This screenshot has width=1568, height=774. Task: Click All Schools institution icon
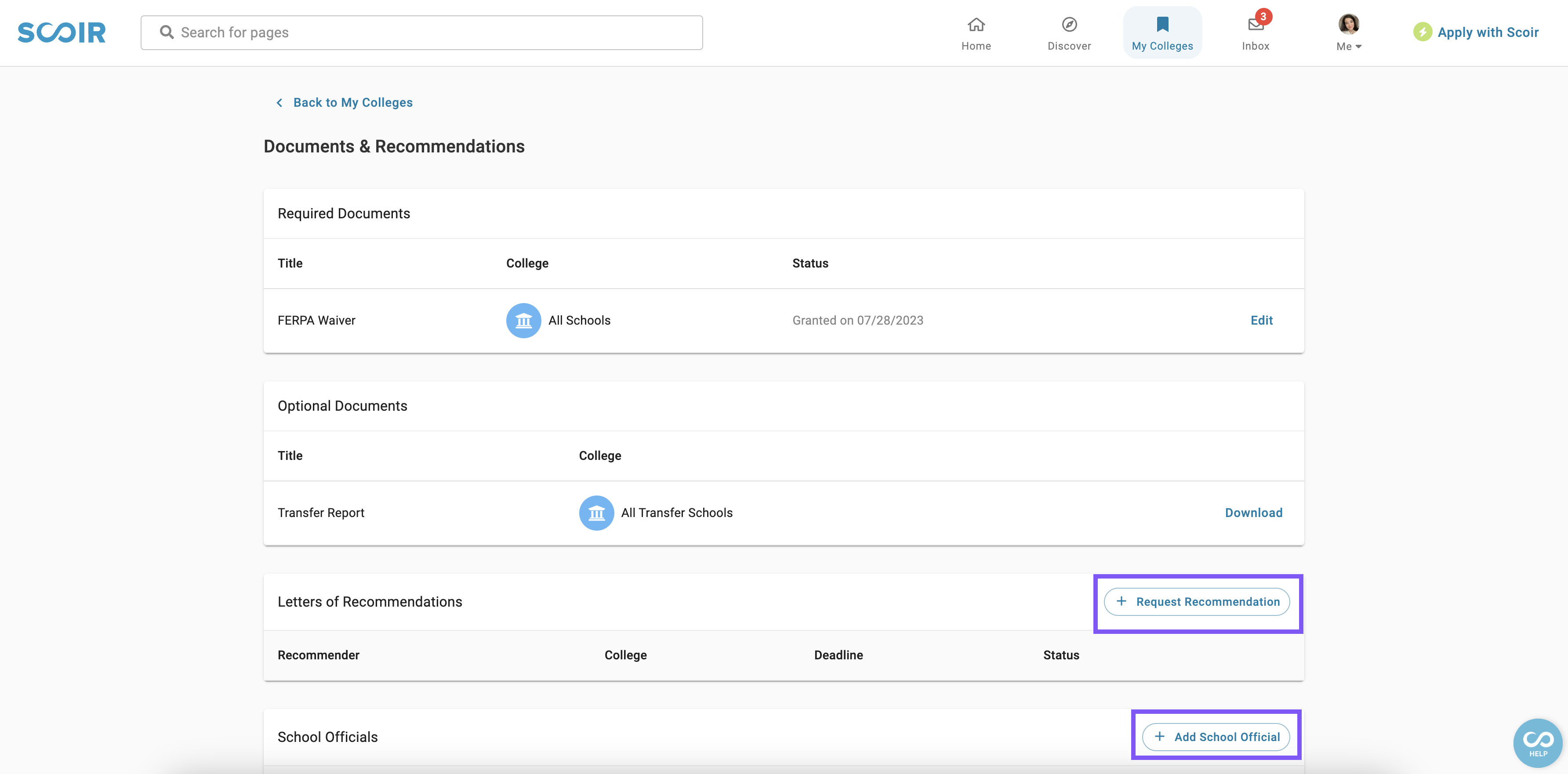tap(523, 321)
